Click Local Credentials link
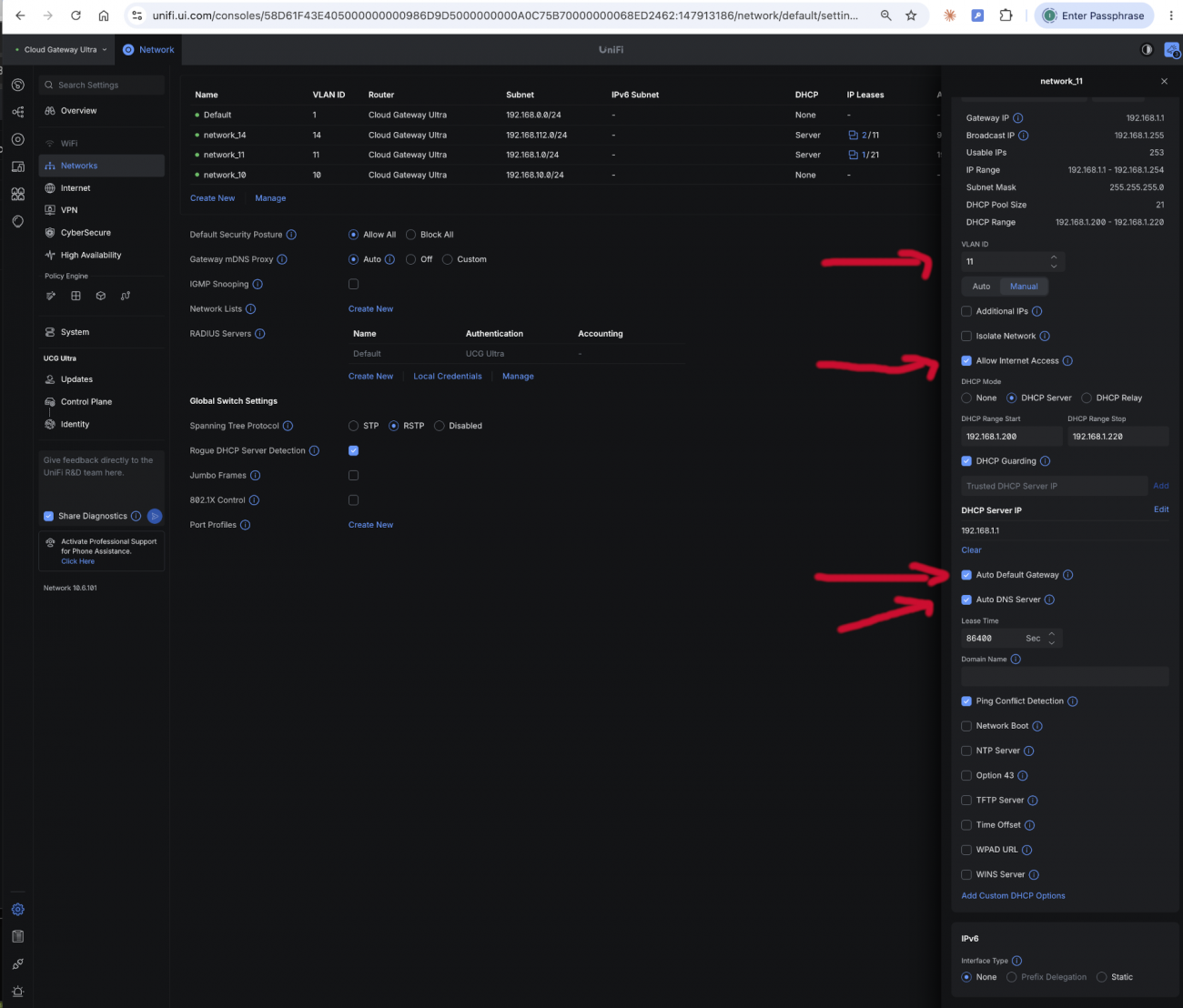This screenshot has height=1008, width=1183. point(448,377)
